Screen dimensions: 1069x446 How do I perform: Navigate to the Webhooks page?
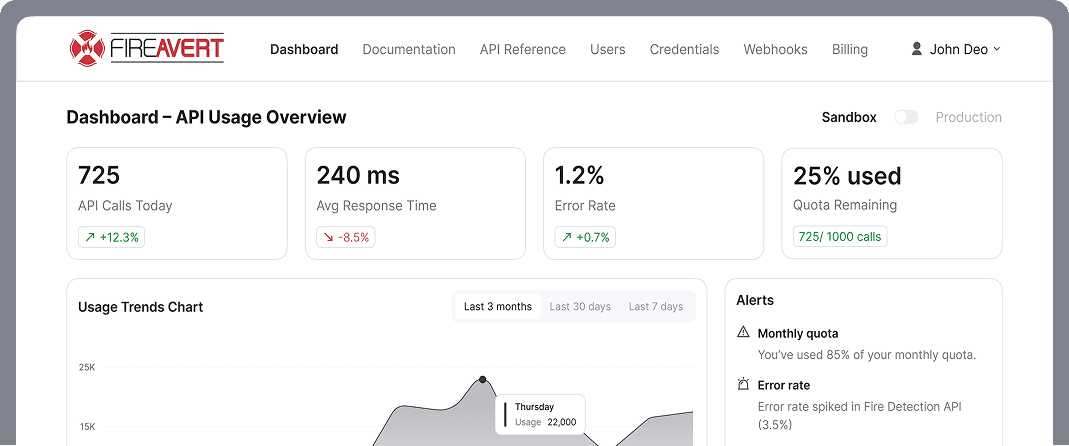pos(775,49)
